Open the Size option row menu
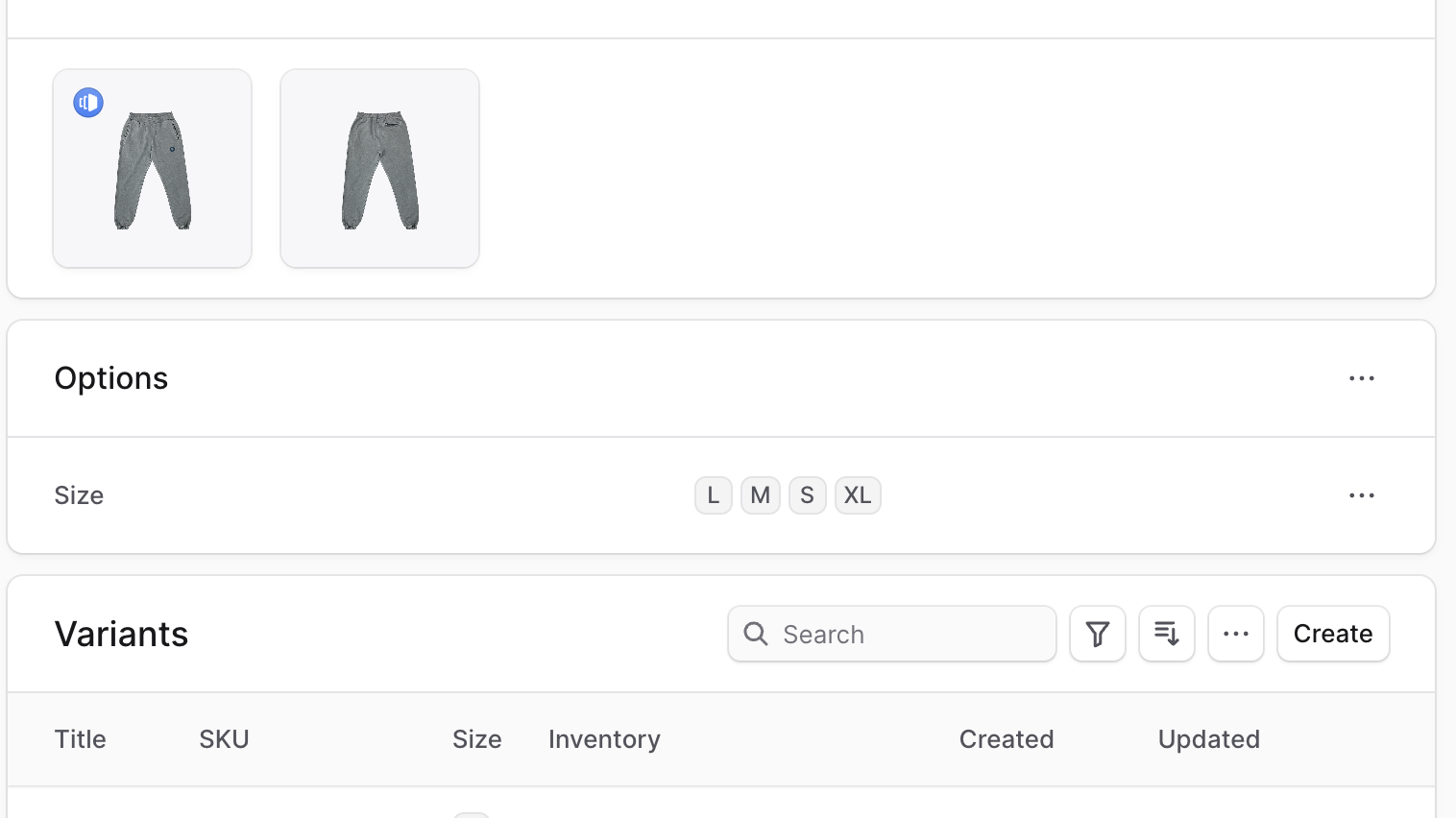 tap(1361, 495)
